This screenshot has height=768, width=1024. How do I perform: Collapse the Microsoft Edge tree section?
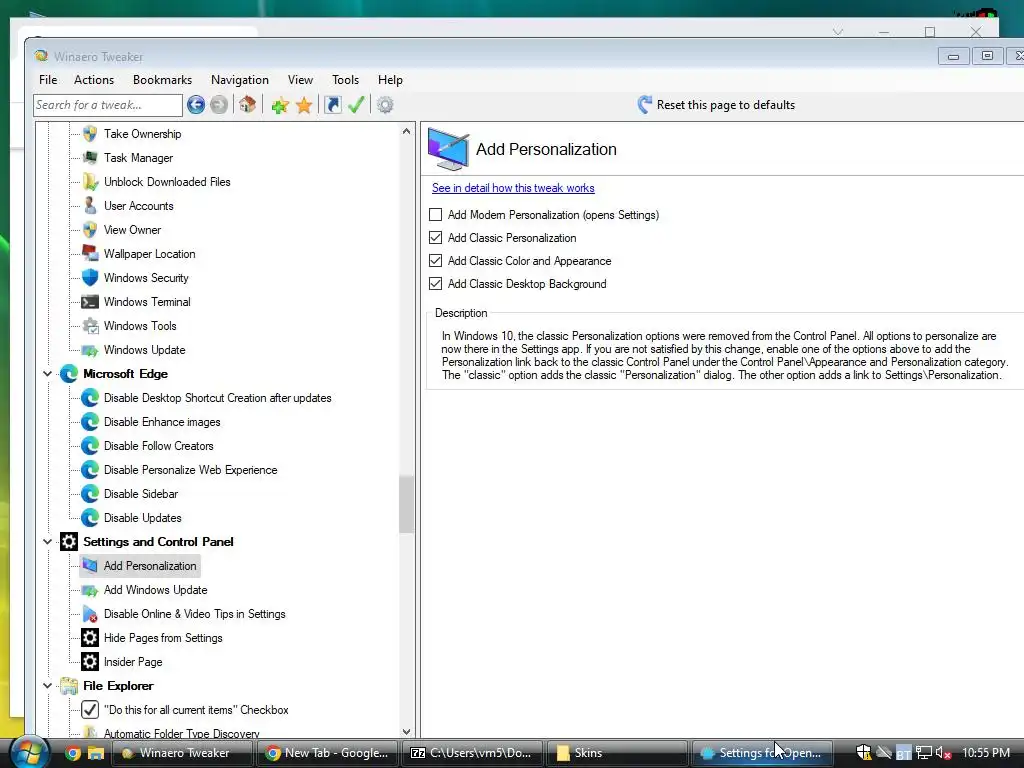(48, 374)
